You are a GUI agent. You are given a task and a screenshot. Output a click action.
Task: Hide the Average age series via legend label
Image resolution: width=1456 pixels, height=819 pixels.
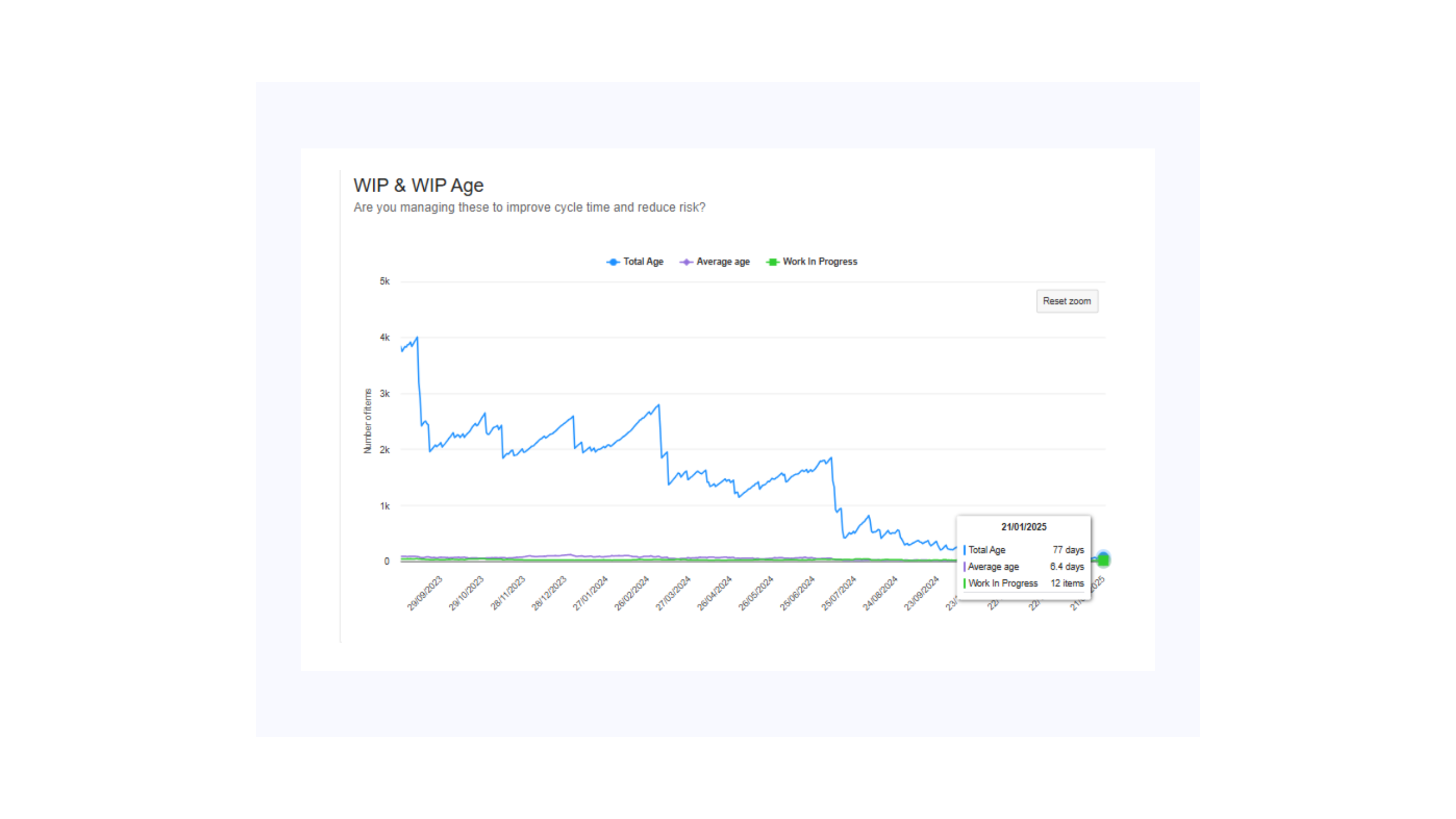pyautogui.click(x=723, y=262)
